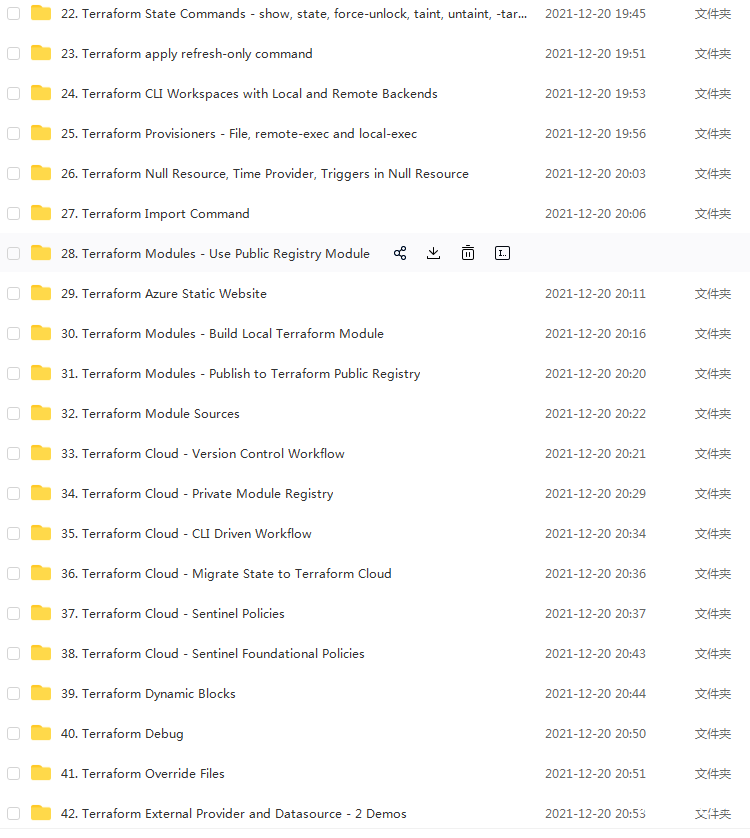Viewport: 750px width, 838px height.
Task: Click the rename icon on row 28
Action: pyautogui.click(x=502, y=253)
